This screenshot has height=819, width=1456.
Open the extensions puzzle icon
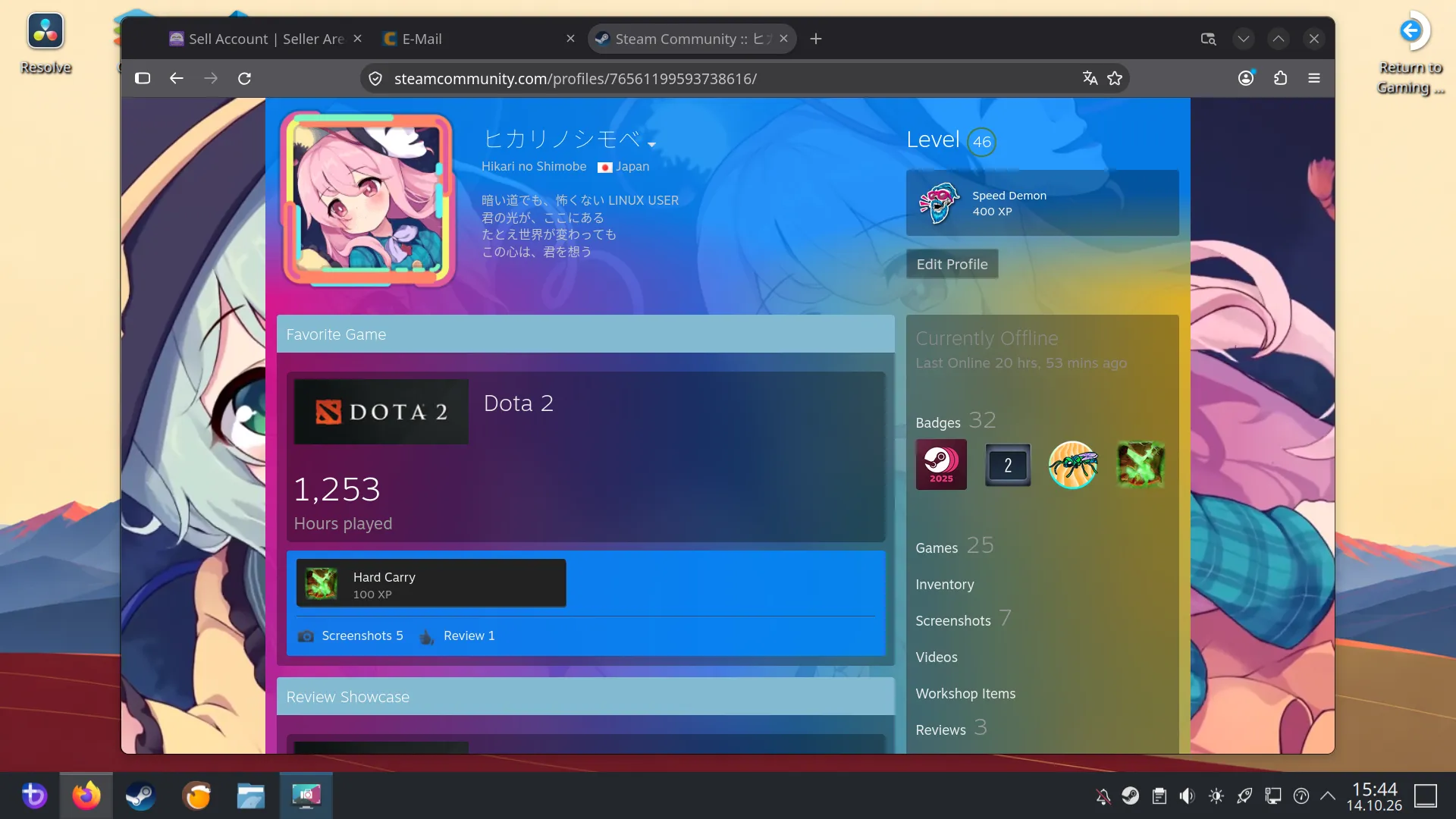coord(1281,78)
